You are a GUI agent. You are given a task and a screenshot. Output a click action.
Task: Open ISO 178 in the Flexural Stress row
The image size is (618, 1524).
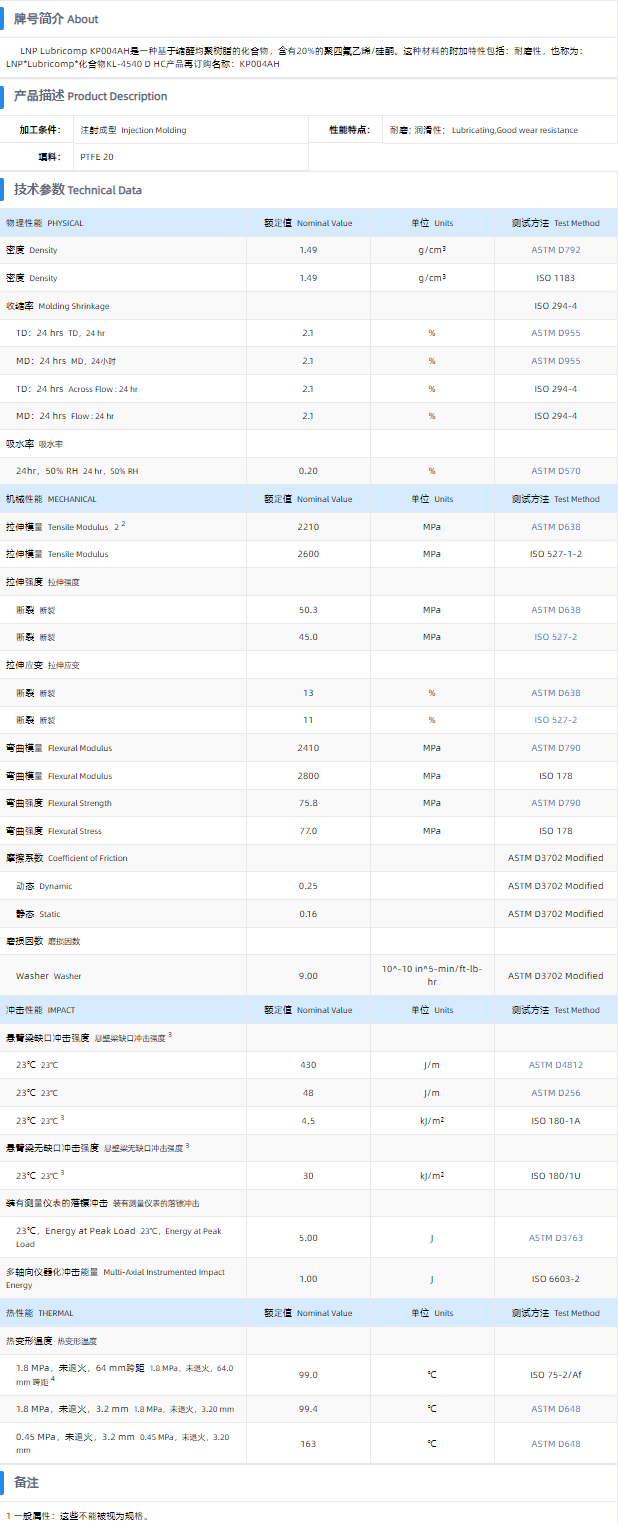pyautogui.click(x=556, y=831)
